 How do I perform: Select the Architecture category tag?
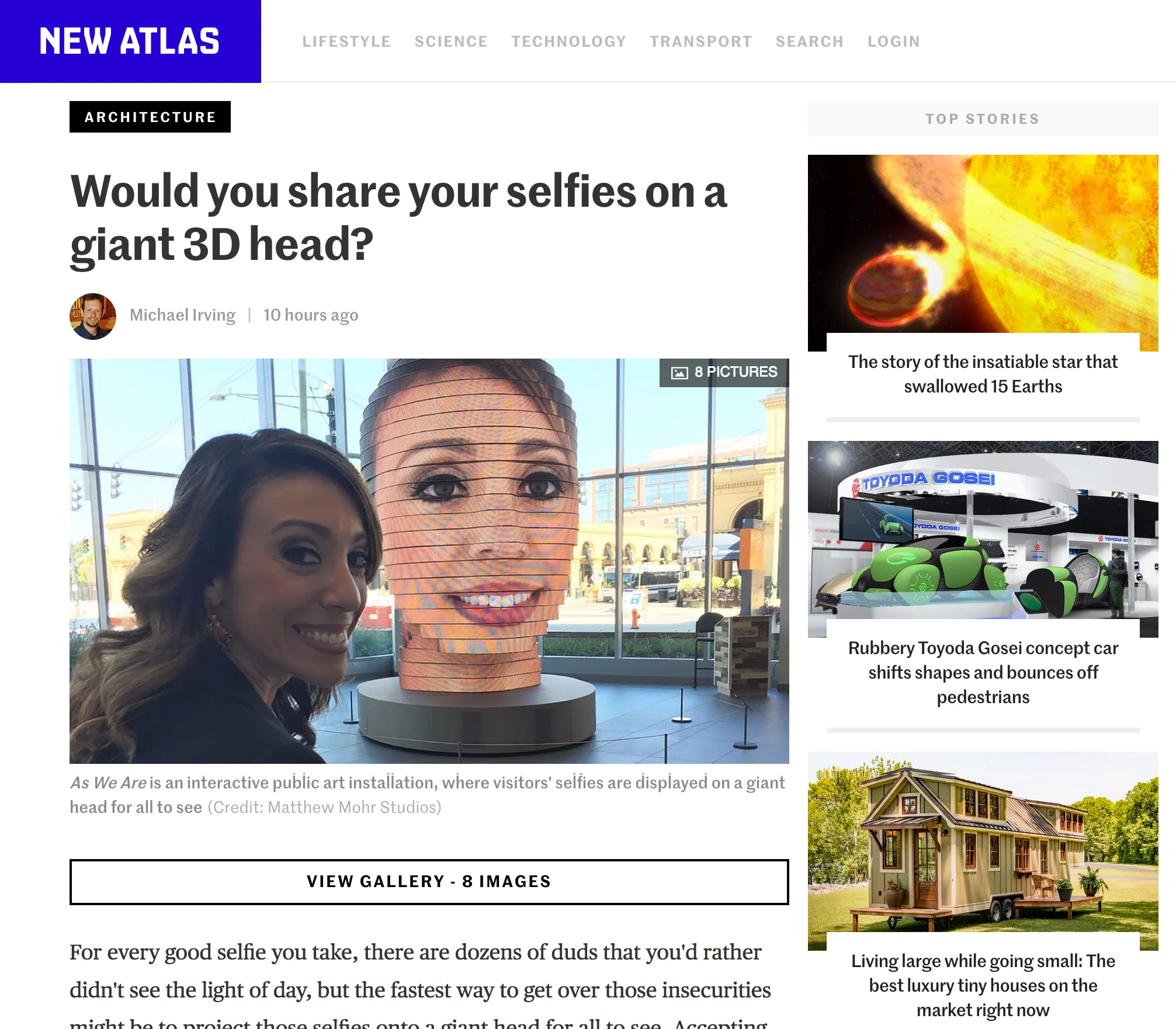click(x=150, y=117)
